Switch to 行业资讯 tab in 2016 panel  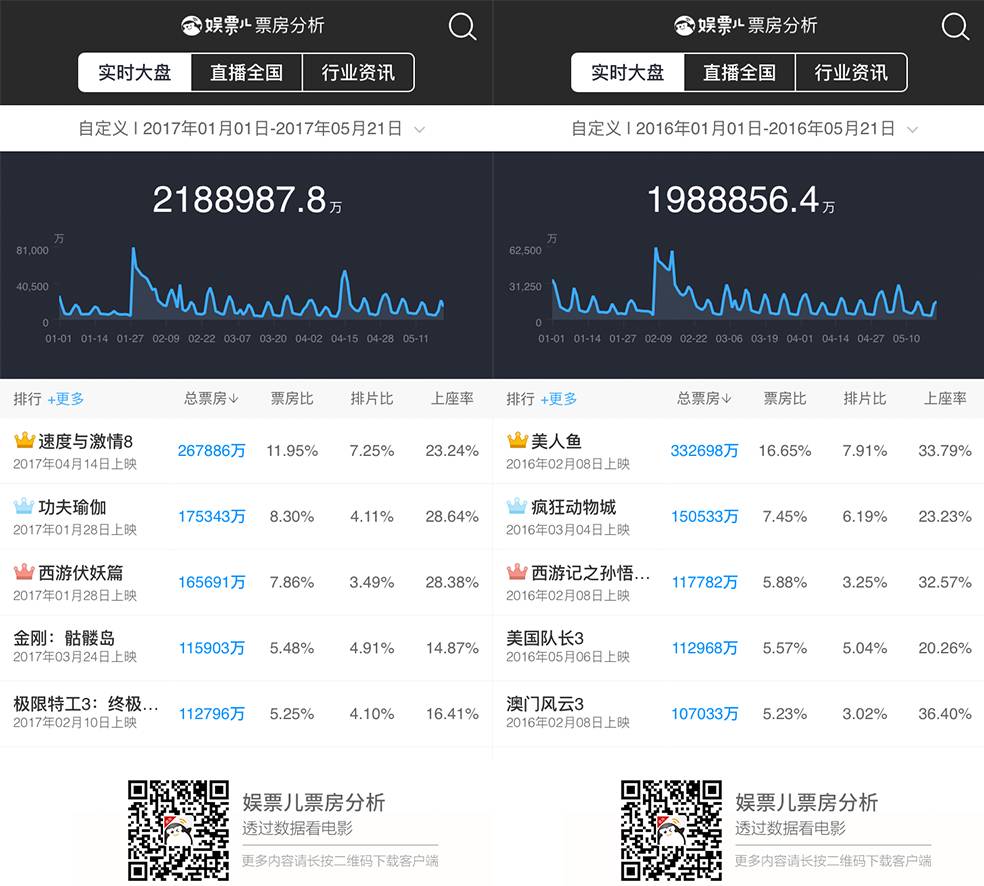(851, 72)
